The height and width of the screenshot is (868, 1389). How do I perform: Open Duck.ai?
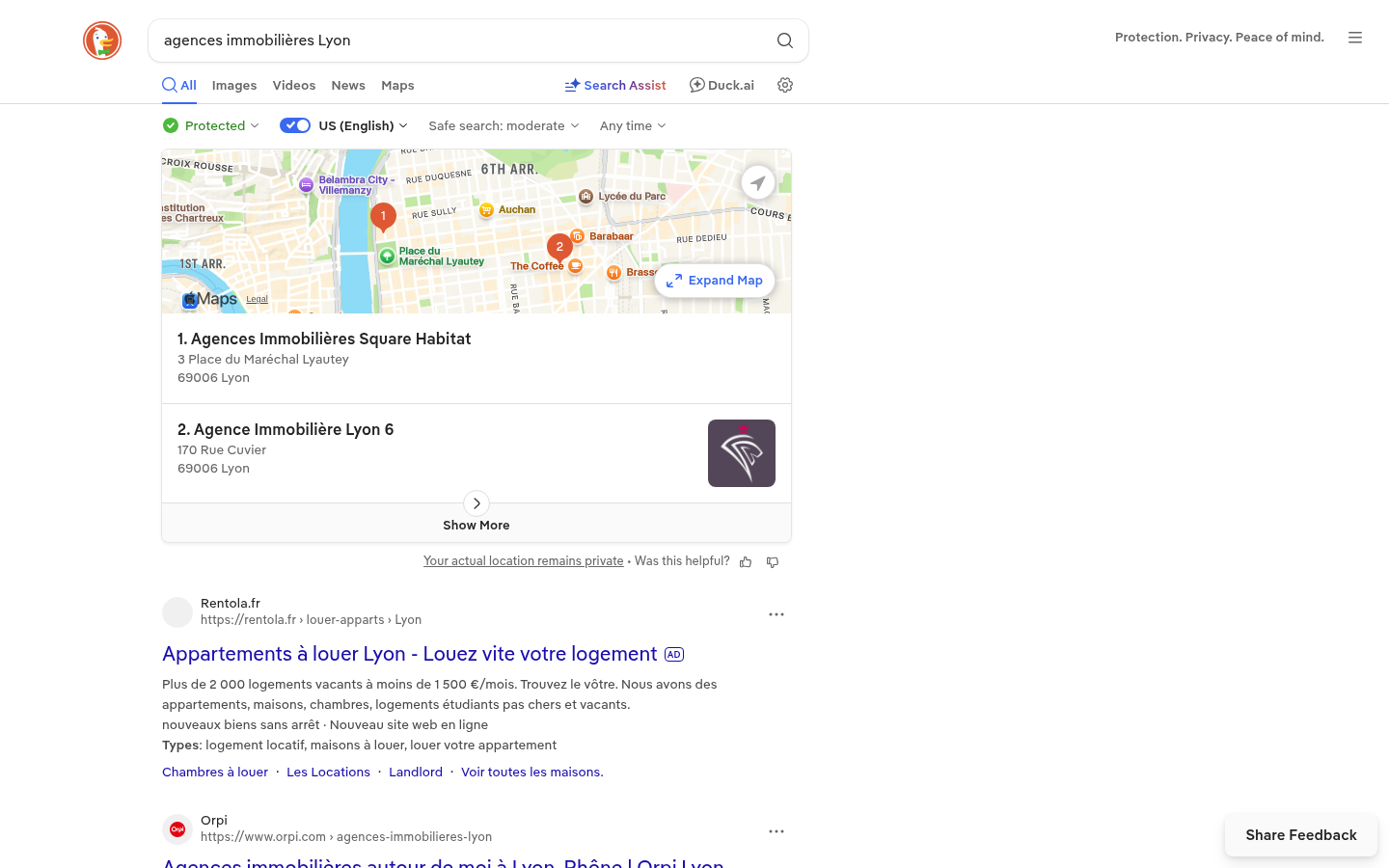pos(722,85)
